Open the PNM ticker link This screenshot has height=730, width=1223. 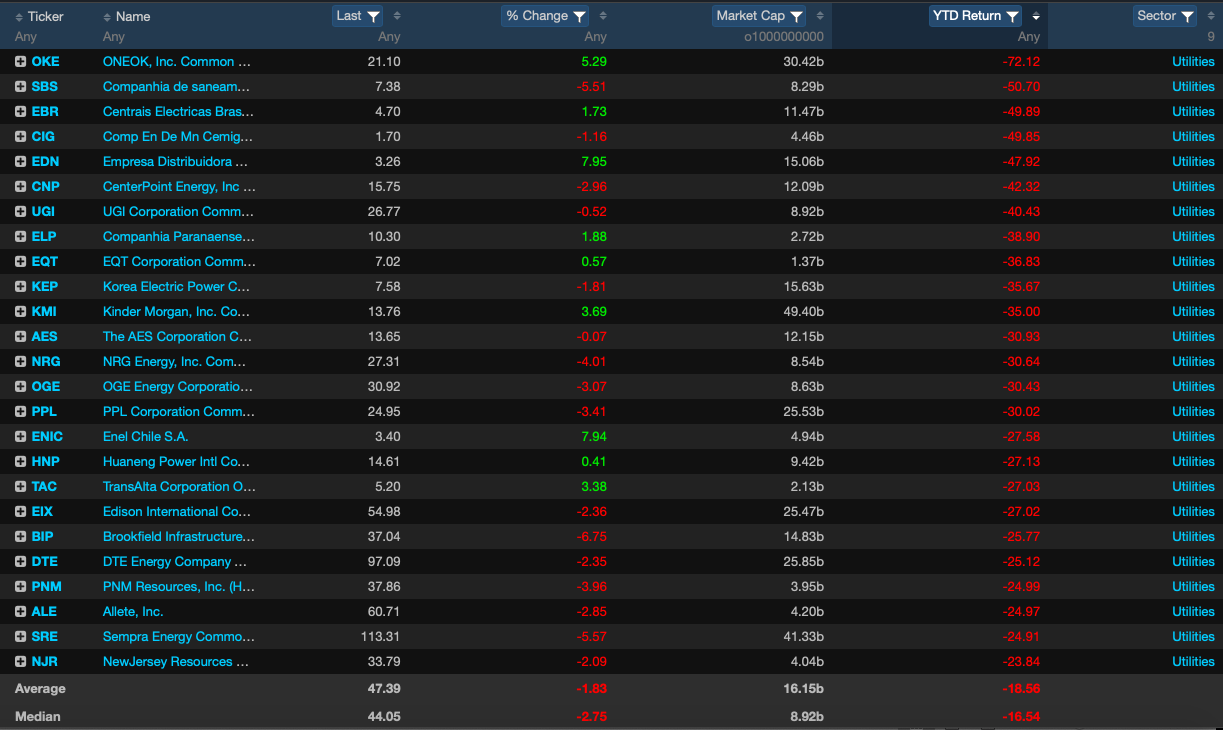pyautogui.click(x=46, y=587)
